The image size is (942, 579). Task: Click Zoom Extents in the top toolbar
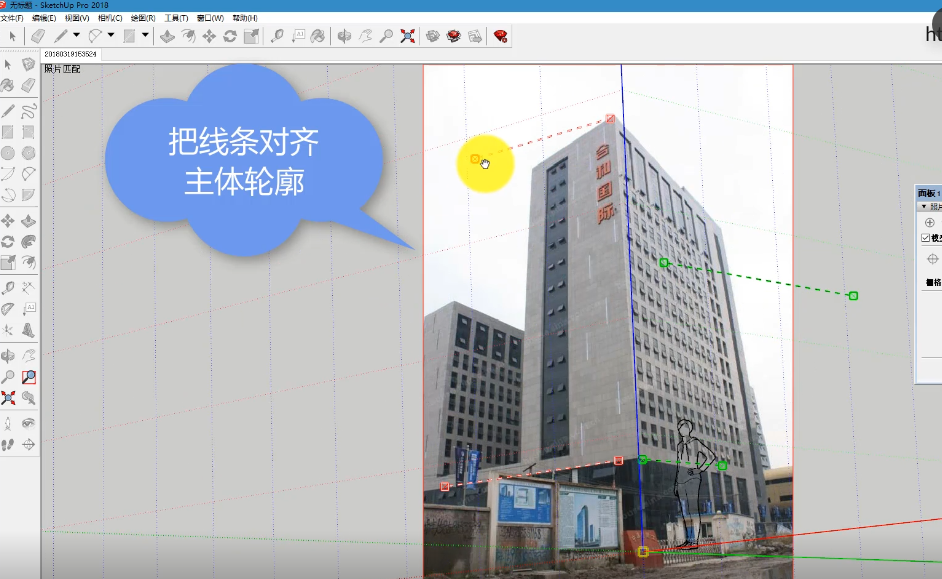pos(408,36)
